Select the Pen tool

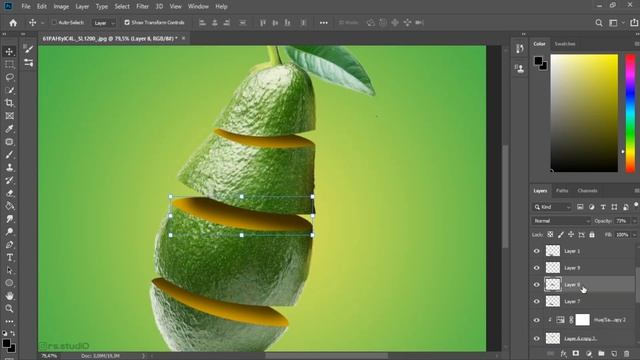(x=9, y=244)
